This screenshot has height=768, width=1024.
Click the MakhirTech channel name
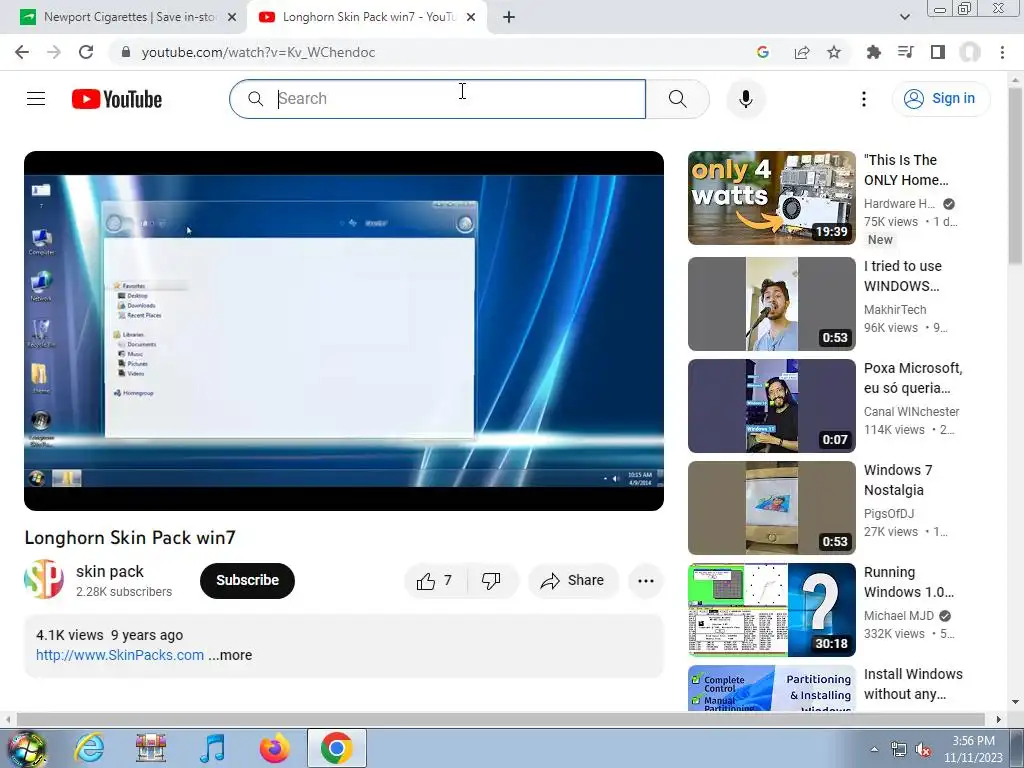pos(895,310)
